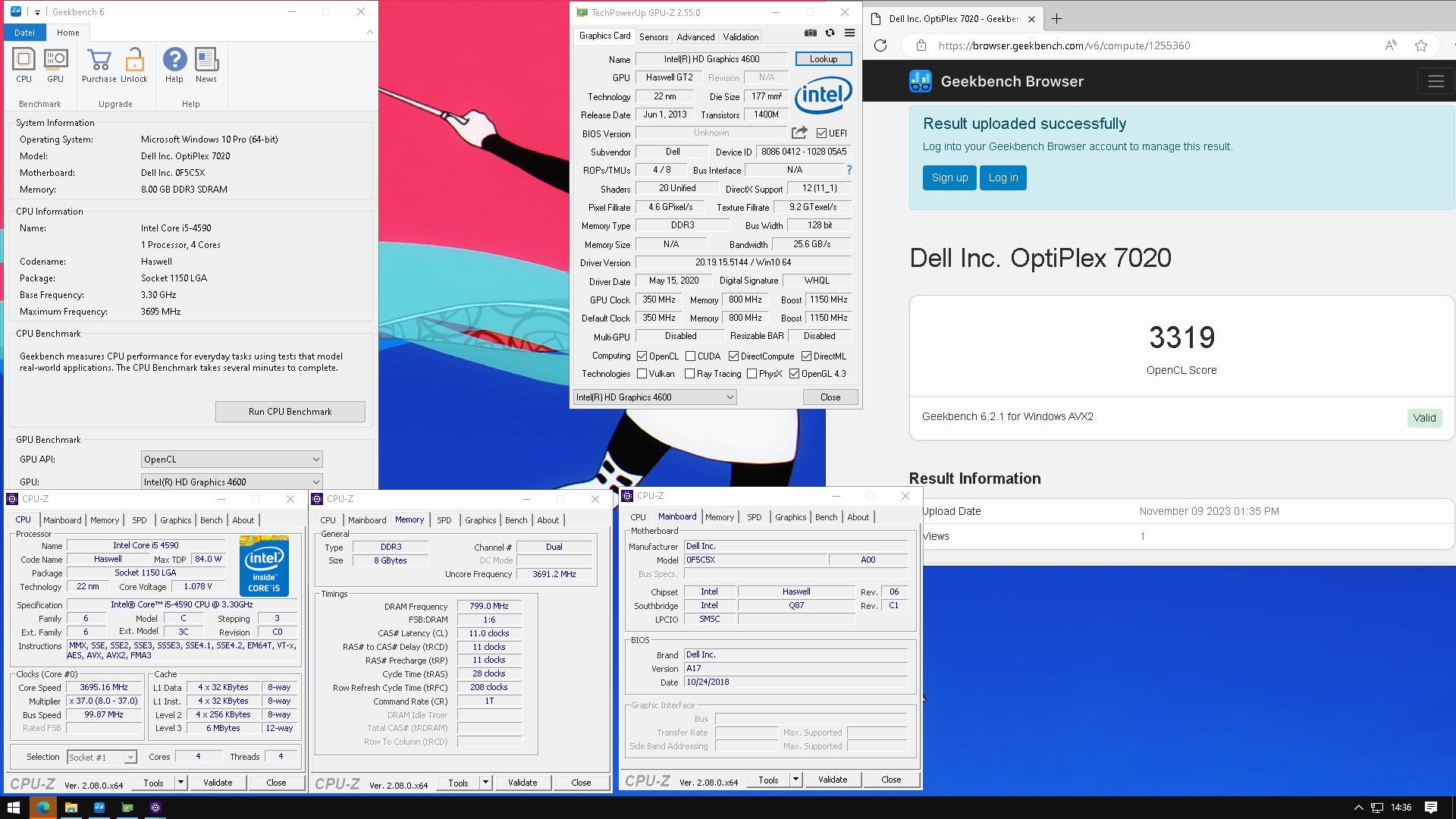Expand the Tools arrow in right CPU-Z window
This screenshot has height=819, width=1456.
[x=795, y=780]
